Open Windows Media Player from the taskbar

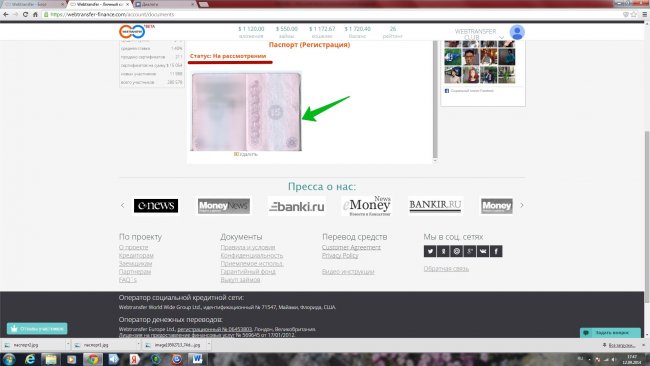pyautogui.click(x=71, y=359)
